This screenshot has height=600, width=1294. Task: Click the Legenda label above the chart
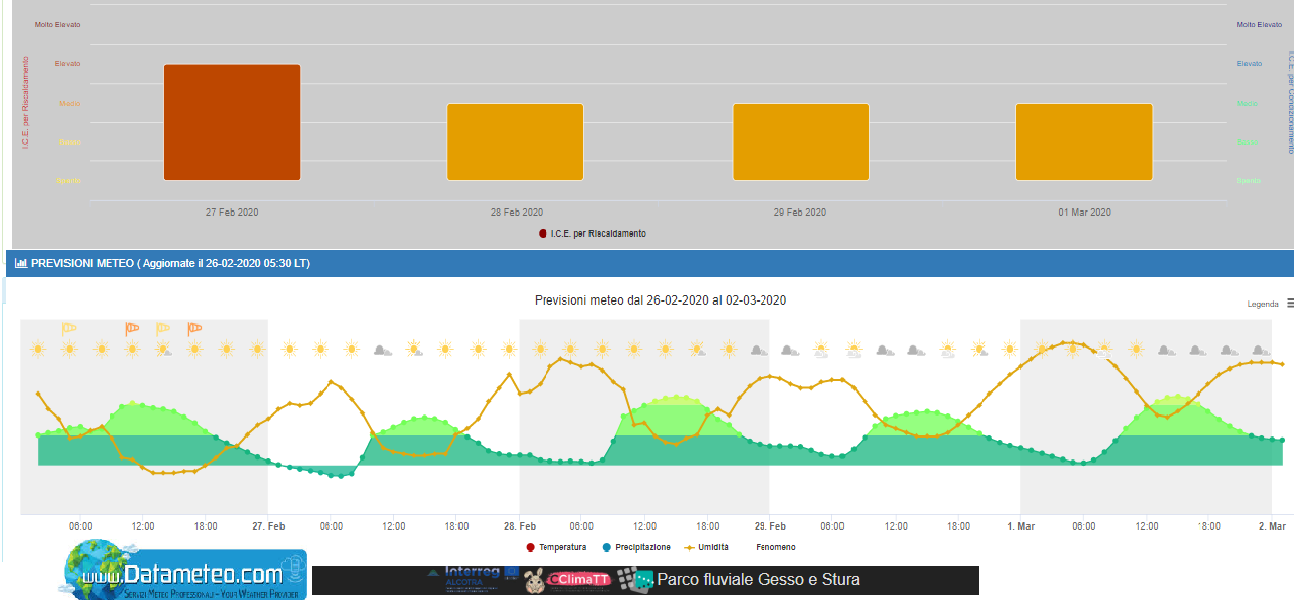(x=1262, y=304)
